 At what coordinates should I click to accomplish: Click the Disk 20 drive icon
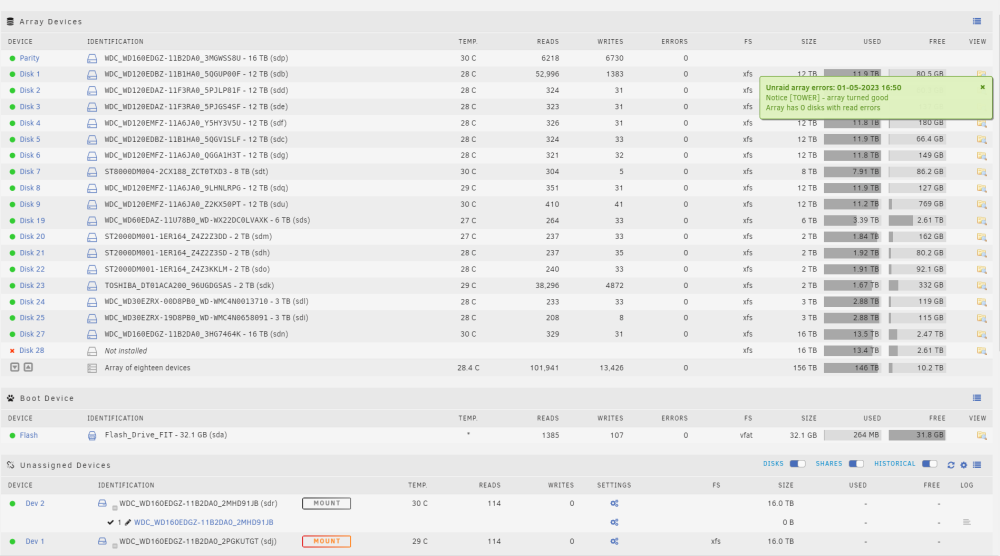coord(92,237)
